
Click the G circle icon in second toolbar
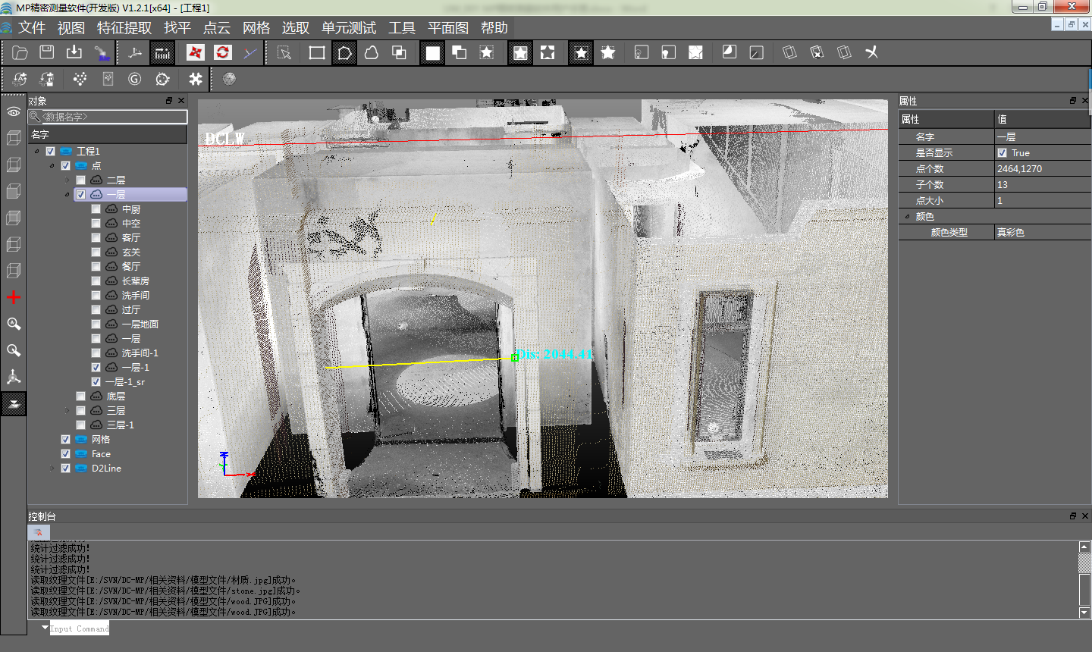tap(134, 79)
